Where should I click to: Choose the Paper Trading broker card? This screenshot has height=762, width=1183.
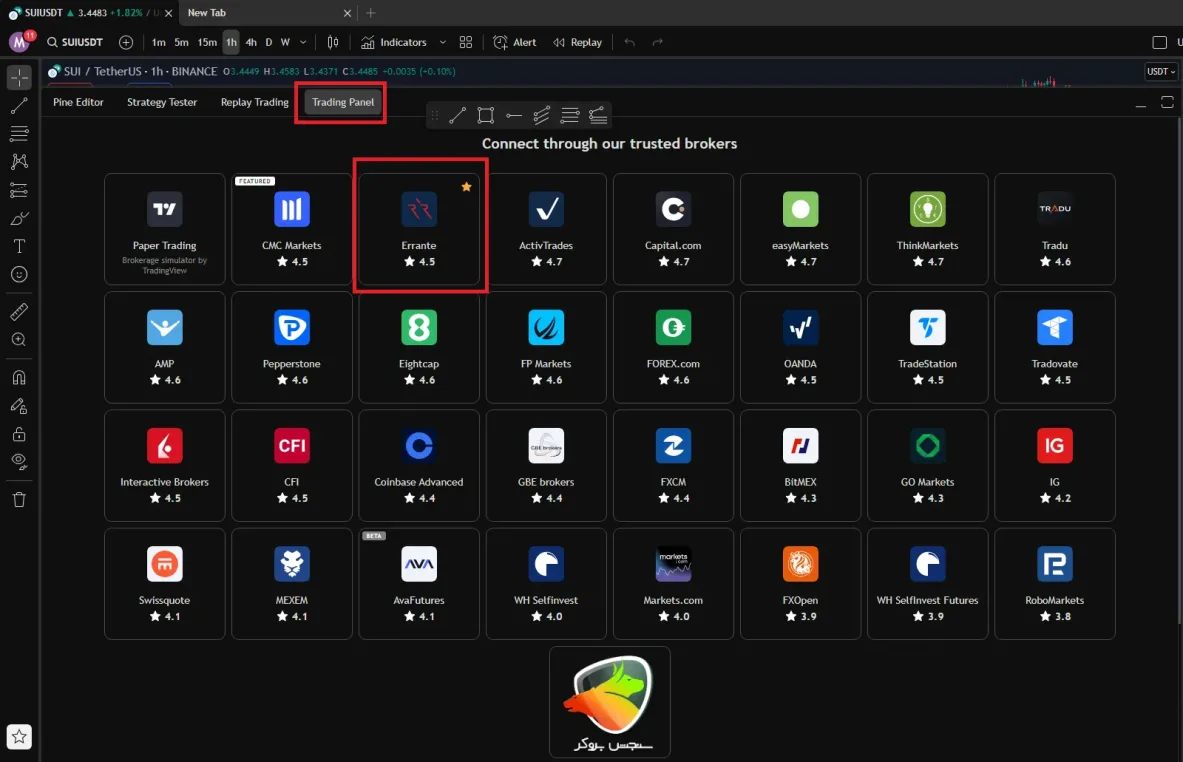click(164, 229)
